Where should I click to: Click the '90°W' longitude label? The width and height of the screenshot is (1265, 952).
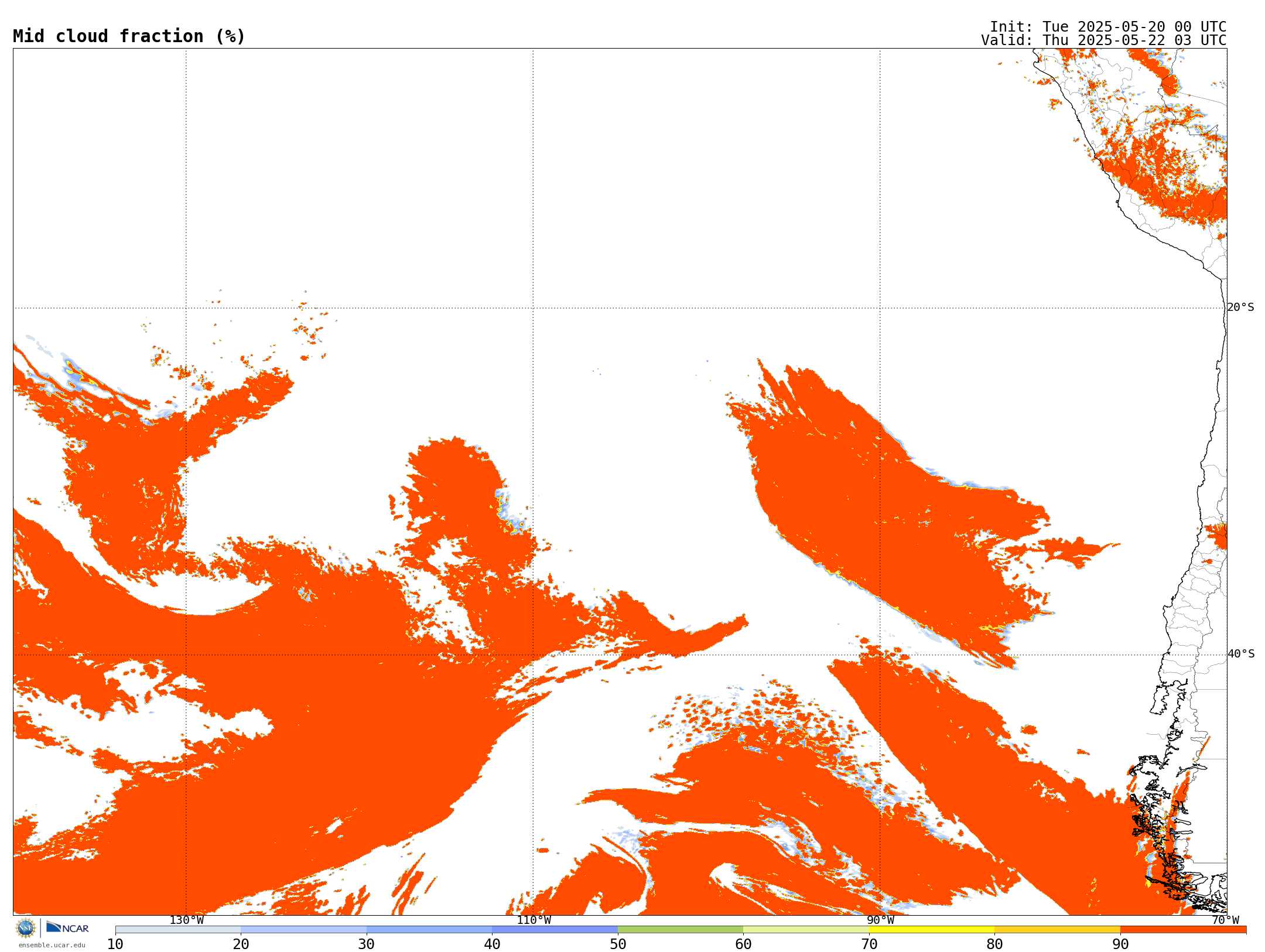(x=880, y=920)
